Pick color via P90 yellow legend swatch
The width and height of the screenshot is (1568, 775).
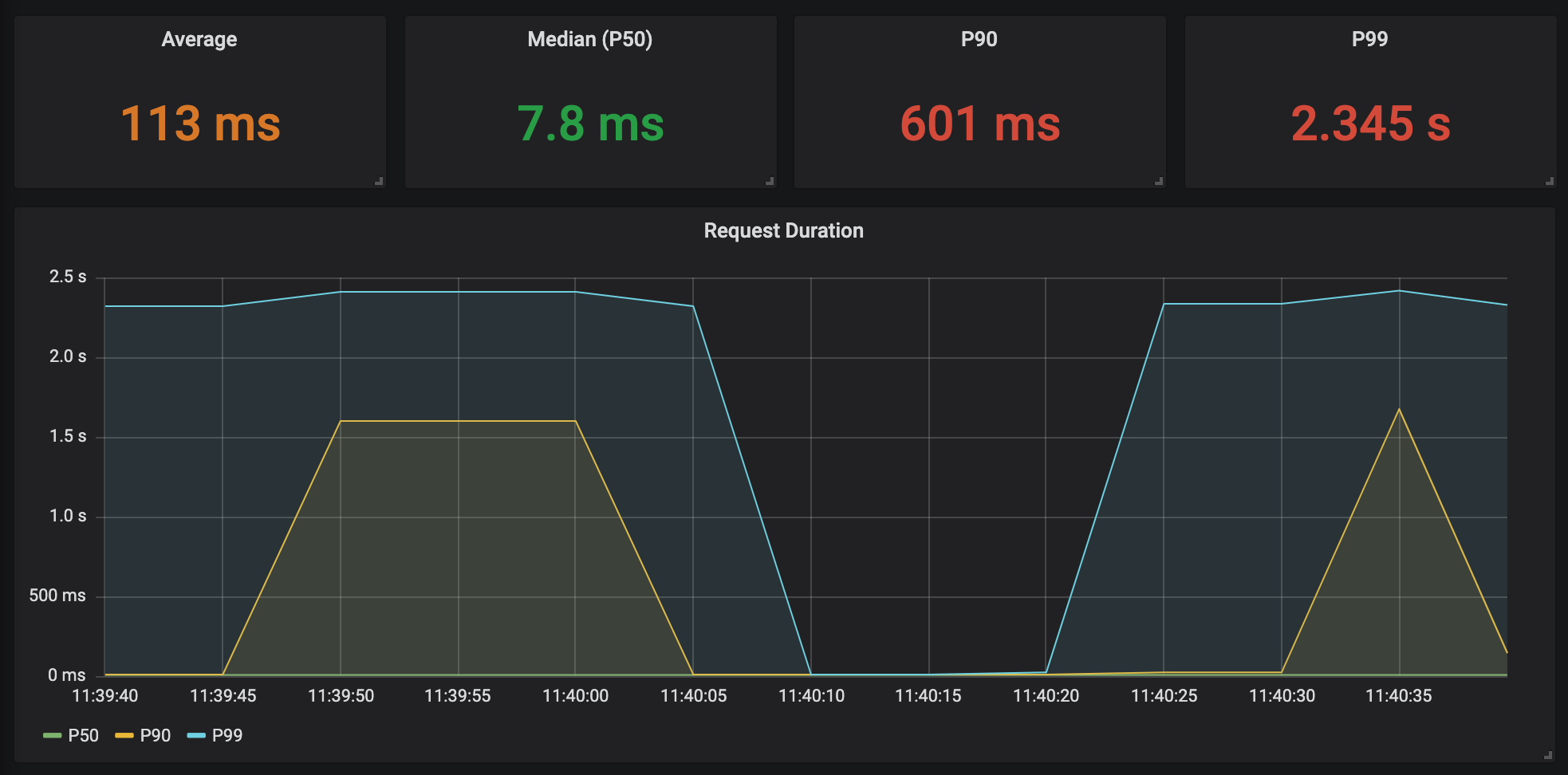click(x=124, y=735)
